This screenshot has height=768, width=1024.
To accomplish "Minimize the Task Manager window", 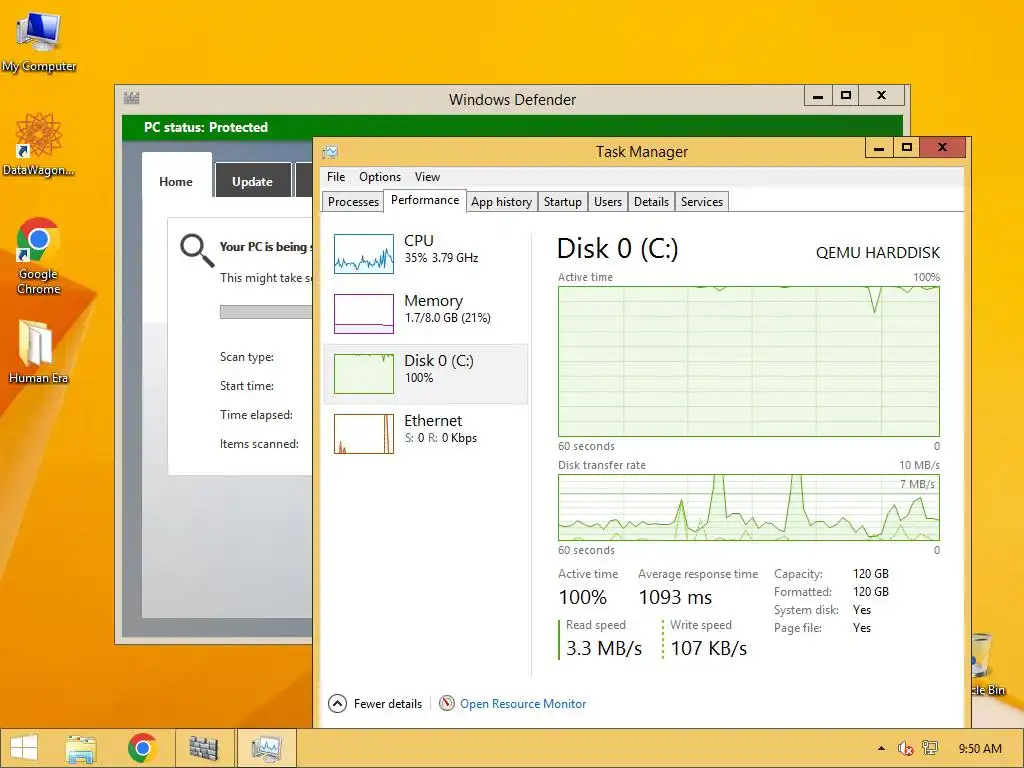I will tap(879, 148).
